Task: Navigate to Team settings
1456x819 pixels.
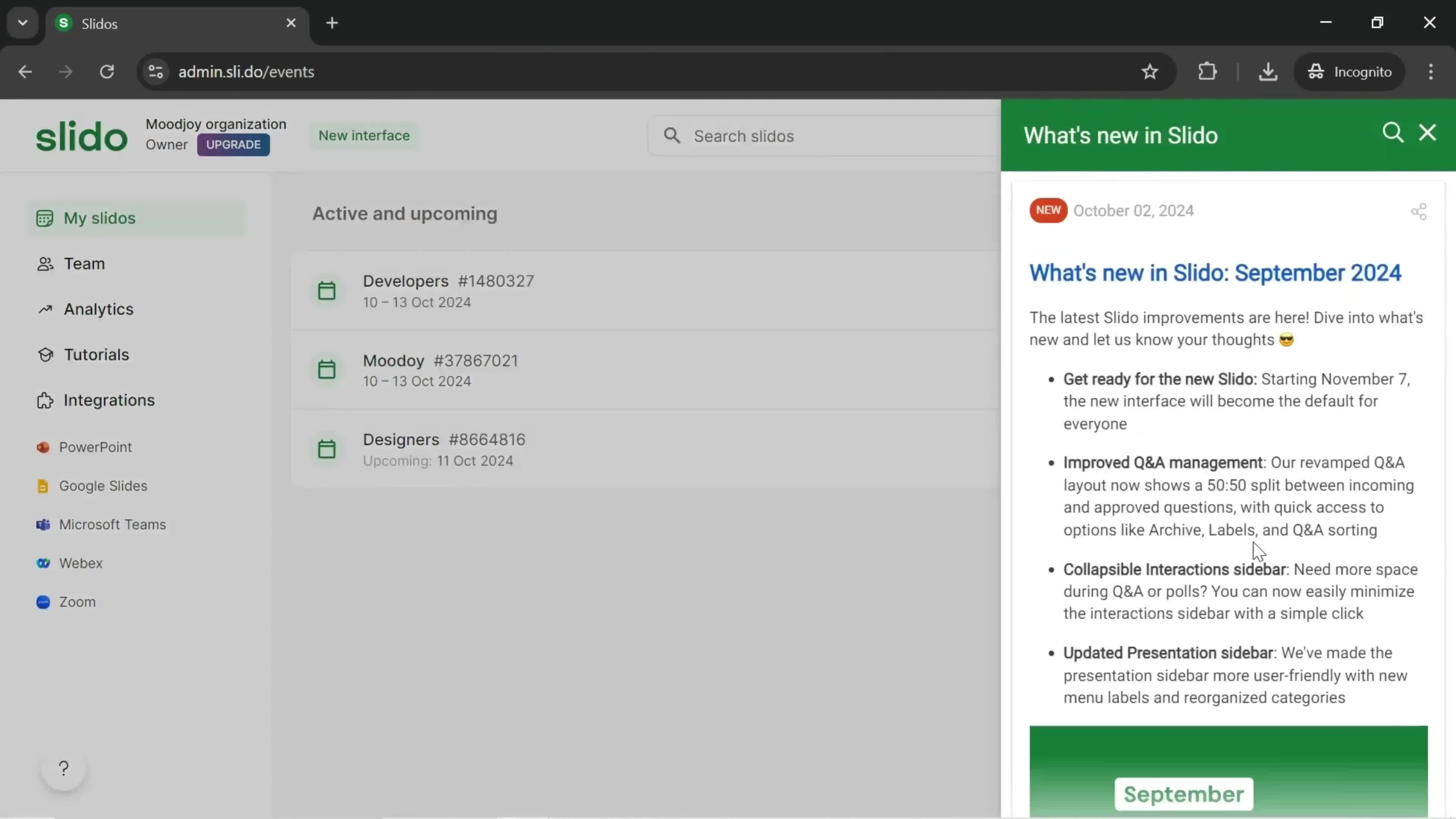Action: point(84,263)
